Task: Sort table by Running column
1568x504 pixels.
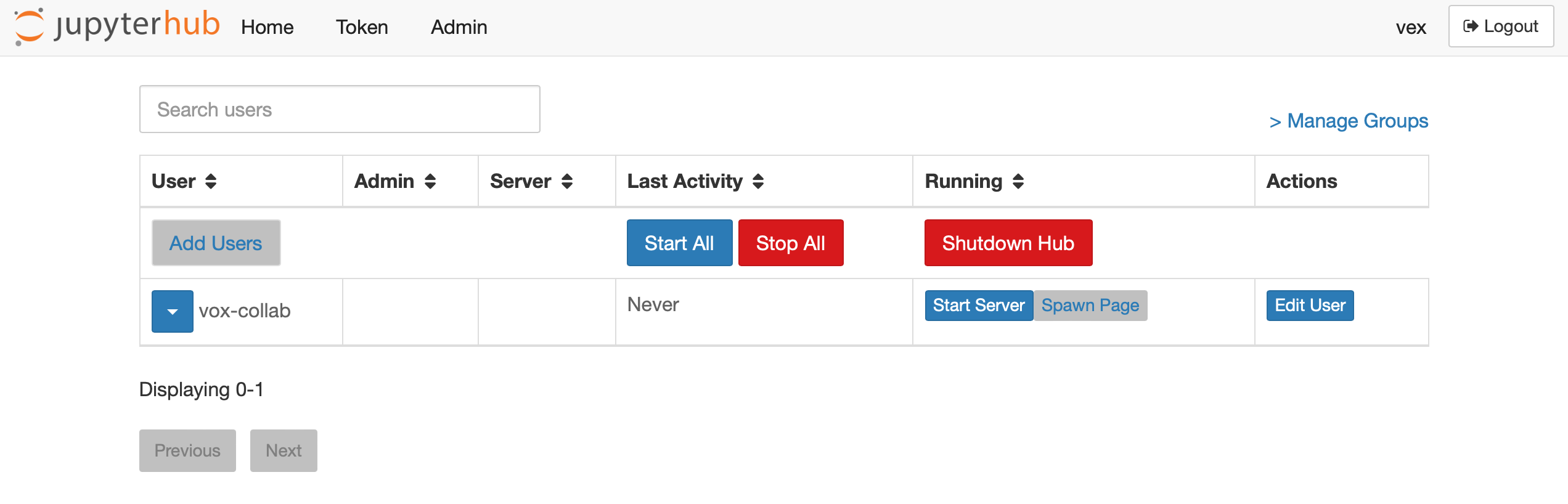Action: click(1018, 181)
